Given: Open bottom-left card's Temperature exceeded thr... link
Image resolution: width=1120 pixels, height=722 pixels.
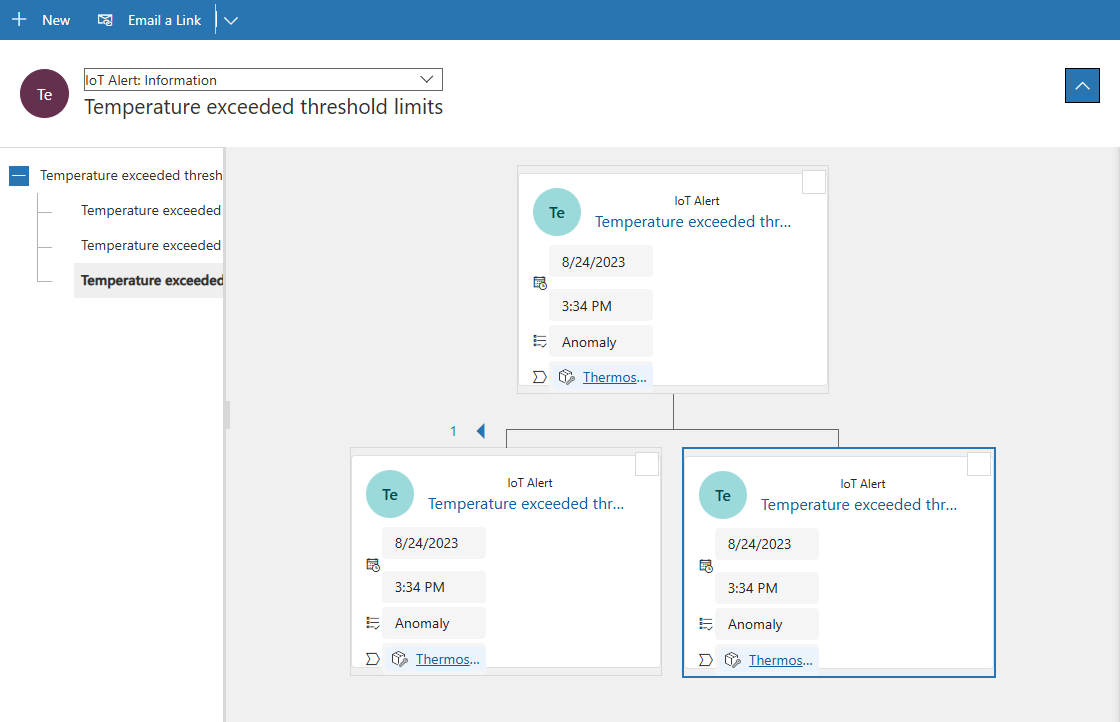Looking at the screenshot, I should coord(526,504).
